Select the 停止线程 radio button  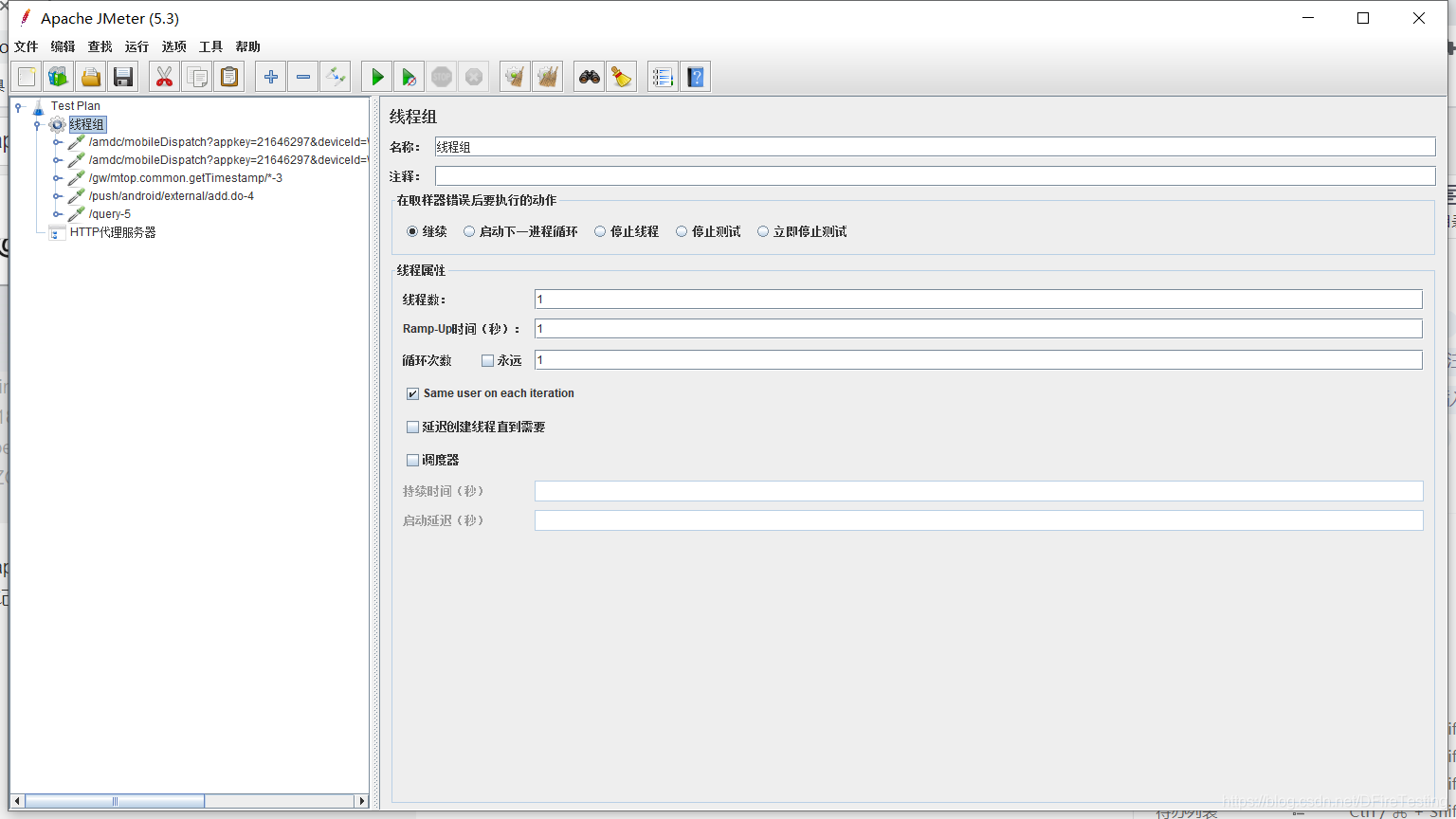point(600,231)
